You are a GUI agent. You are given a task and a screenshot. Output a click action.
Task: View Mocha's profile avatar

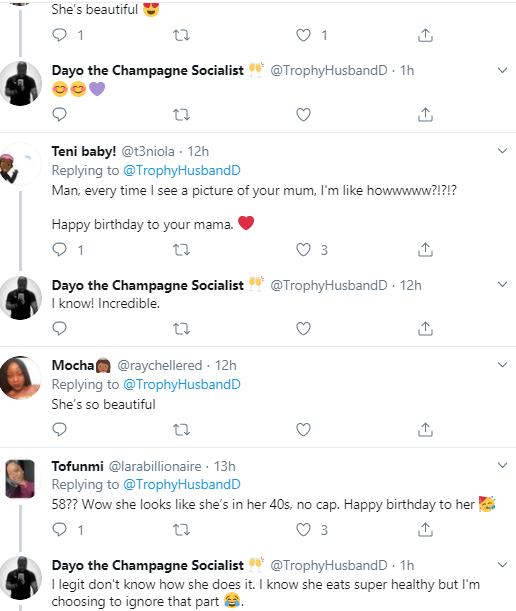[20, 378]
